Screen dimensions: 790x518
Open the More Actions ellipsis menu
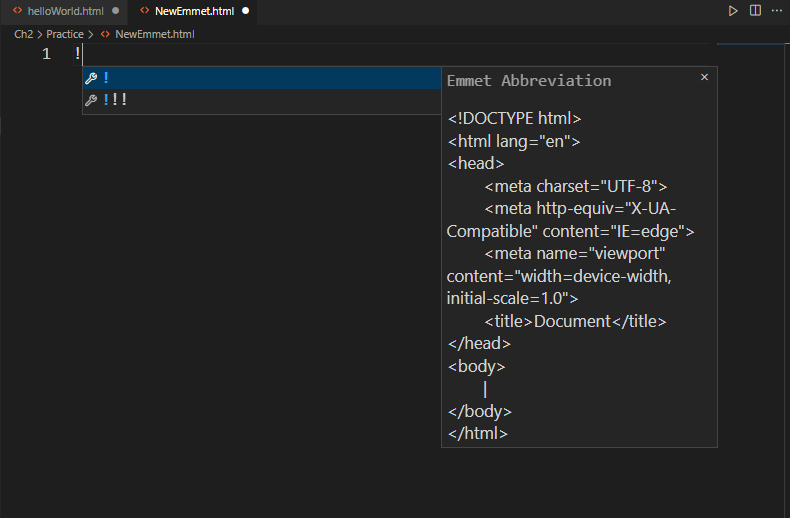pyautogui.click(x=777, y=11)
